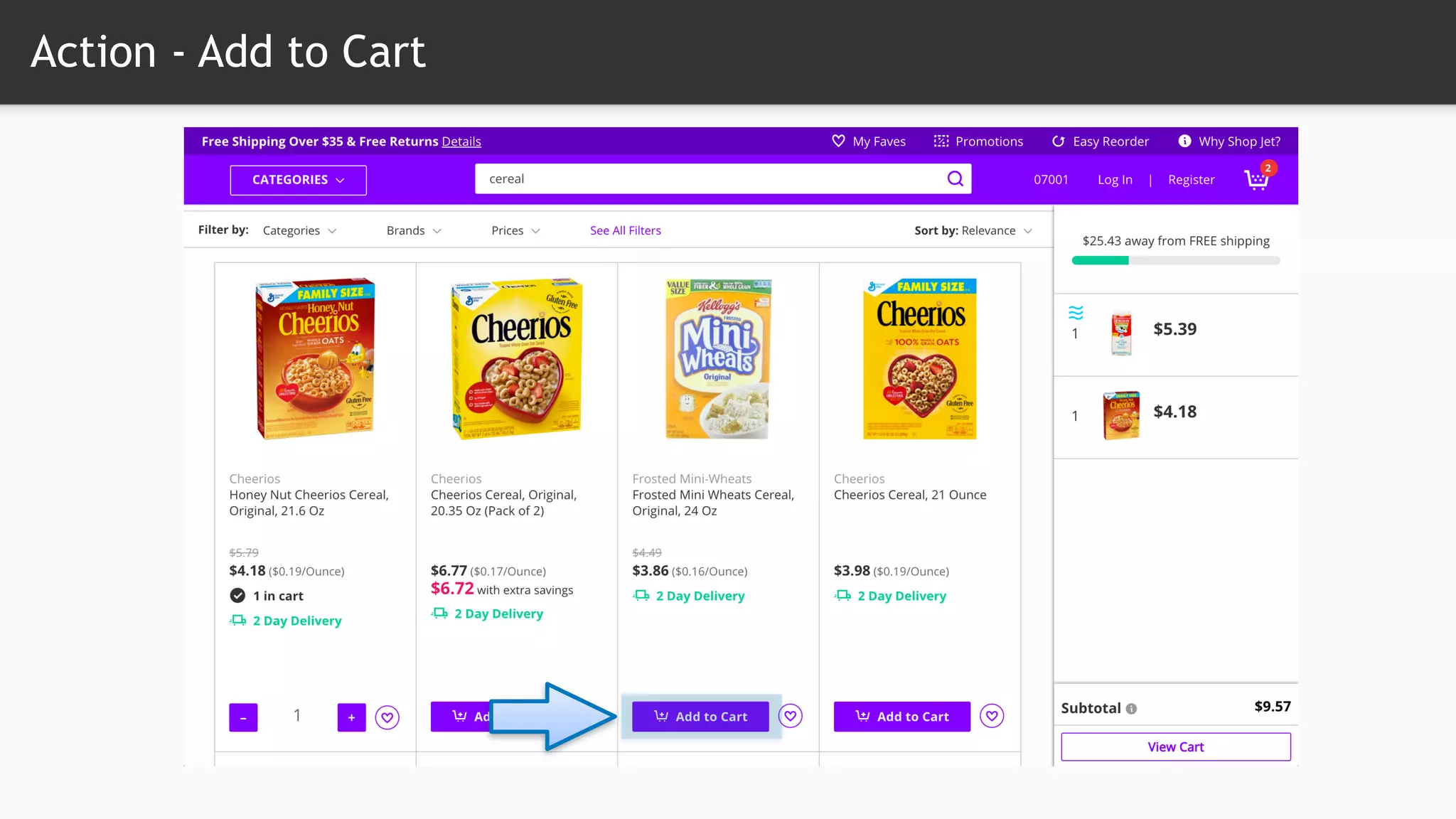Open the shipping Details link
This screenshot has width=1456, height=819.
461,141
